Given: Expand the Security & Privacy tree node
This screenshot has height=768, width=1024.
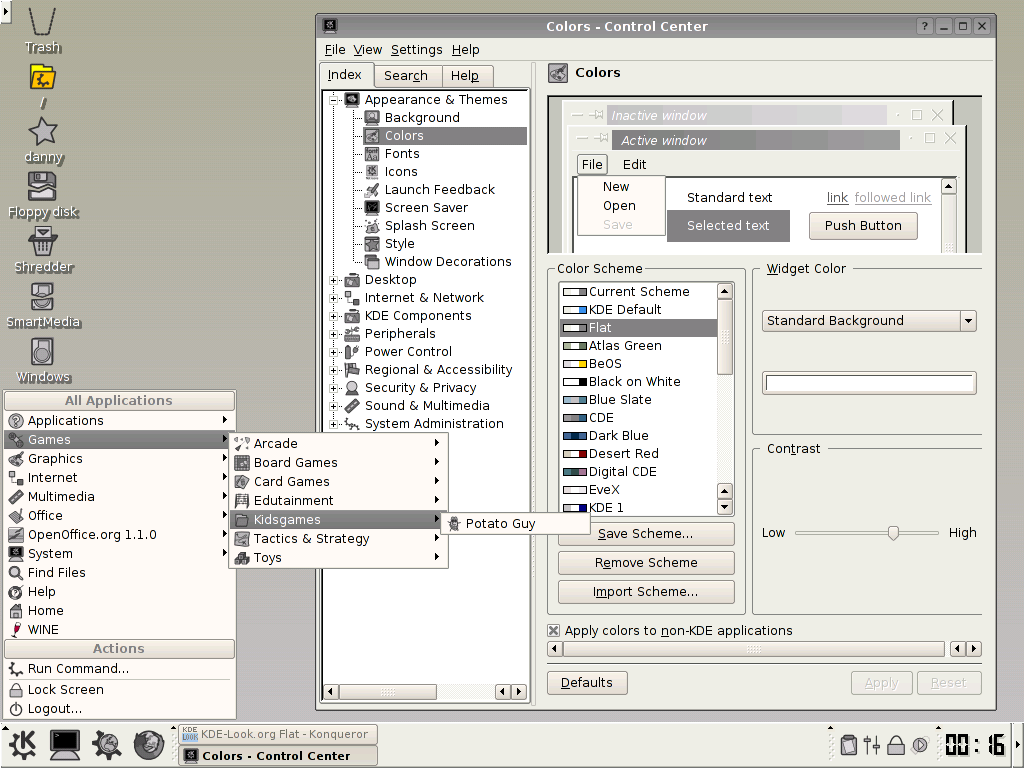Looking at the screenshot, I should [x=334, y=388].
